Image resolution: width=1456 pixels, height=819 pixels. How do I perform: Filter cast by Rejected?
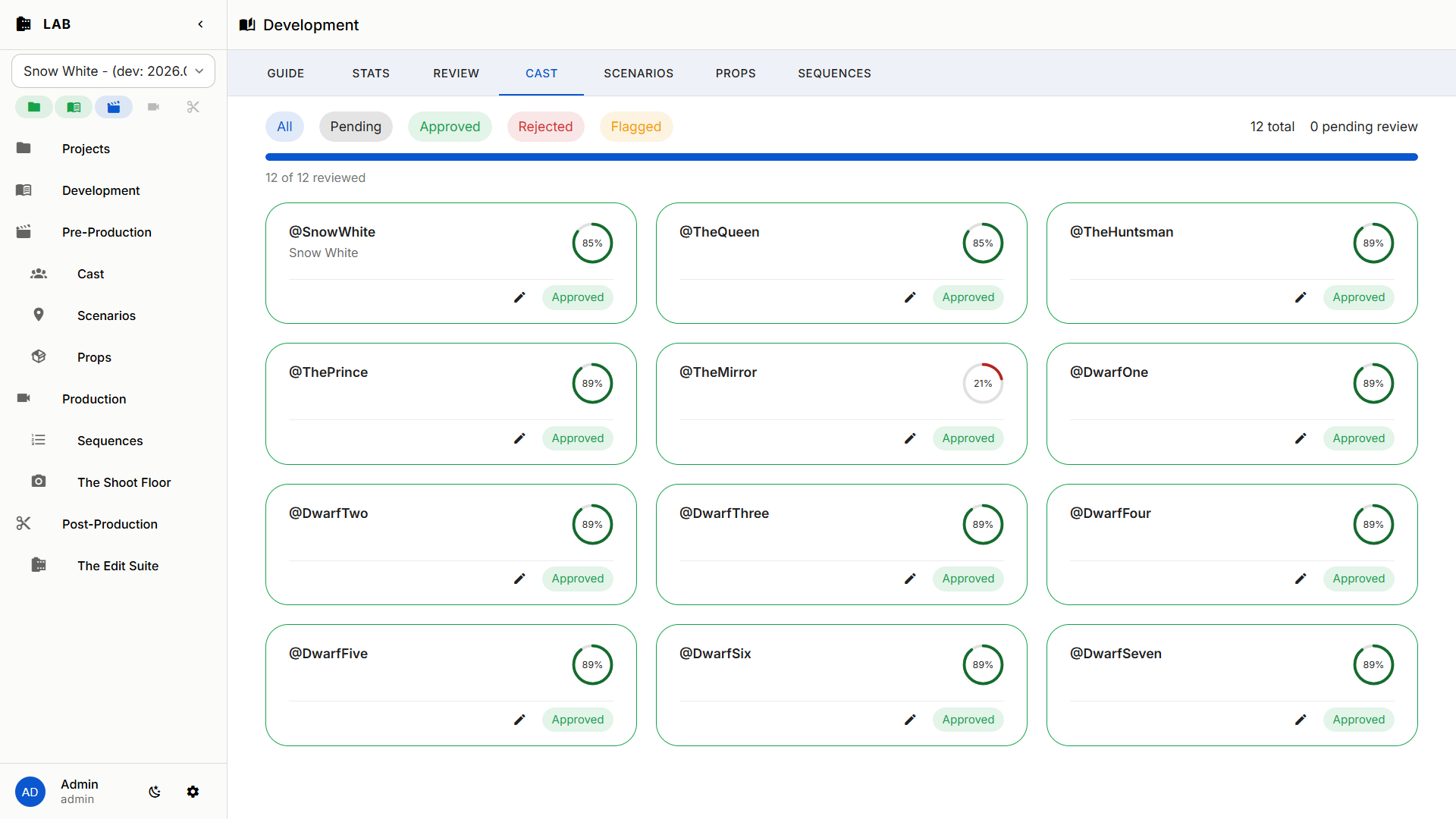pyautogui.click(x=545, y=127)
